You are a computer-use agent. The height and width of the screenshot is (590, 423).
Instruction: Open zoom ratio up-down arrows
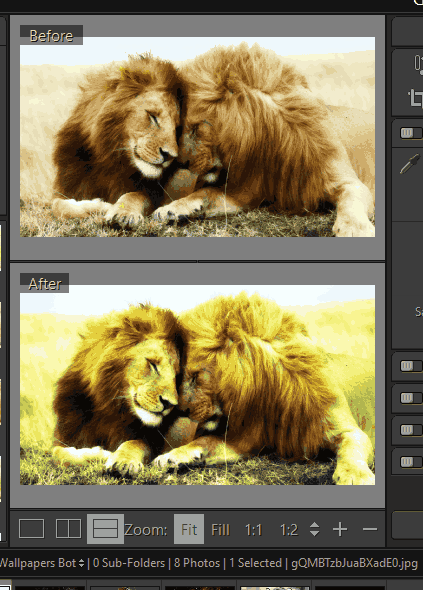pos(315,529)
